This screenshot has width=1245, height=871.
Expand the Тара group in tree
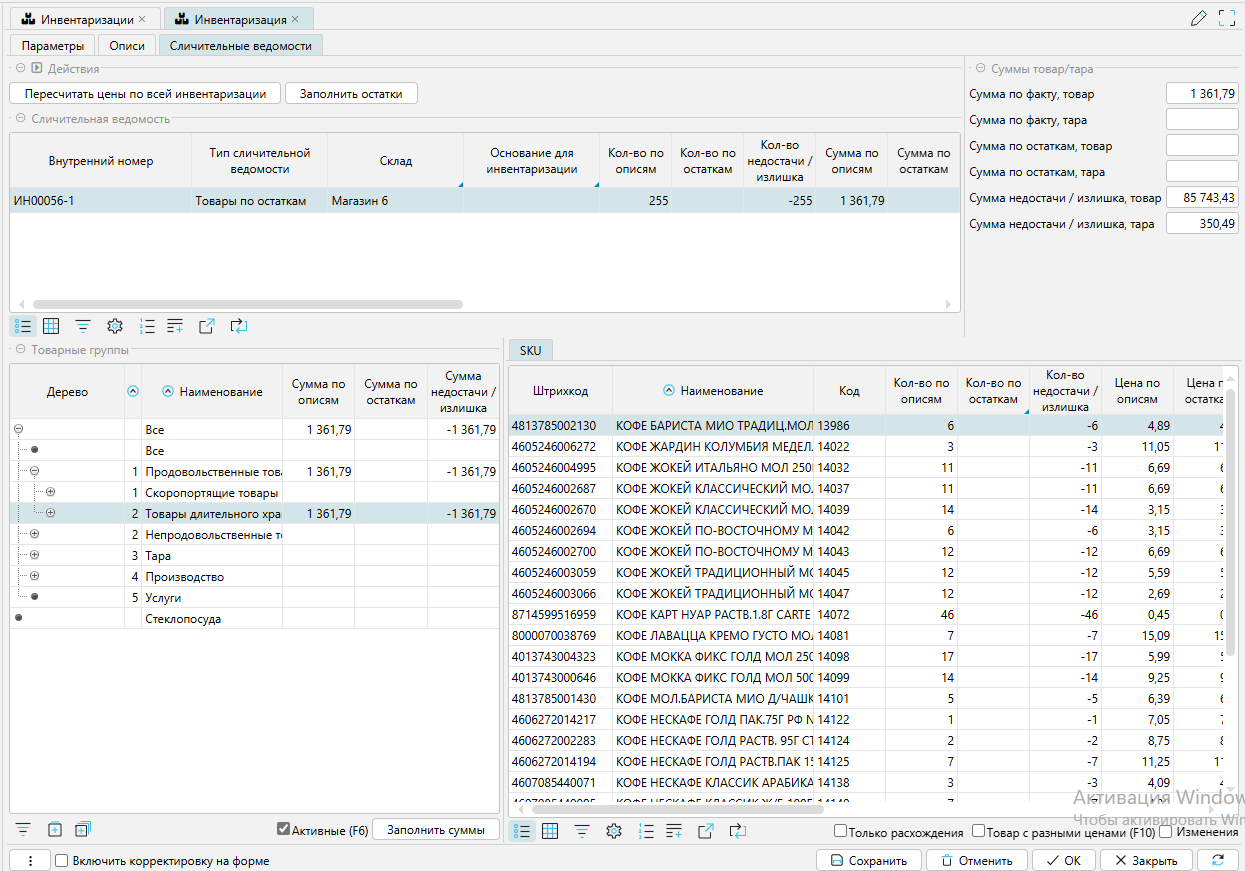coord(34,555)
